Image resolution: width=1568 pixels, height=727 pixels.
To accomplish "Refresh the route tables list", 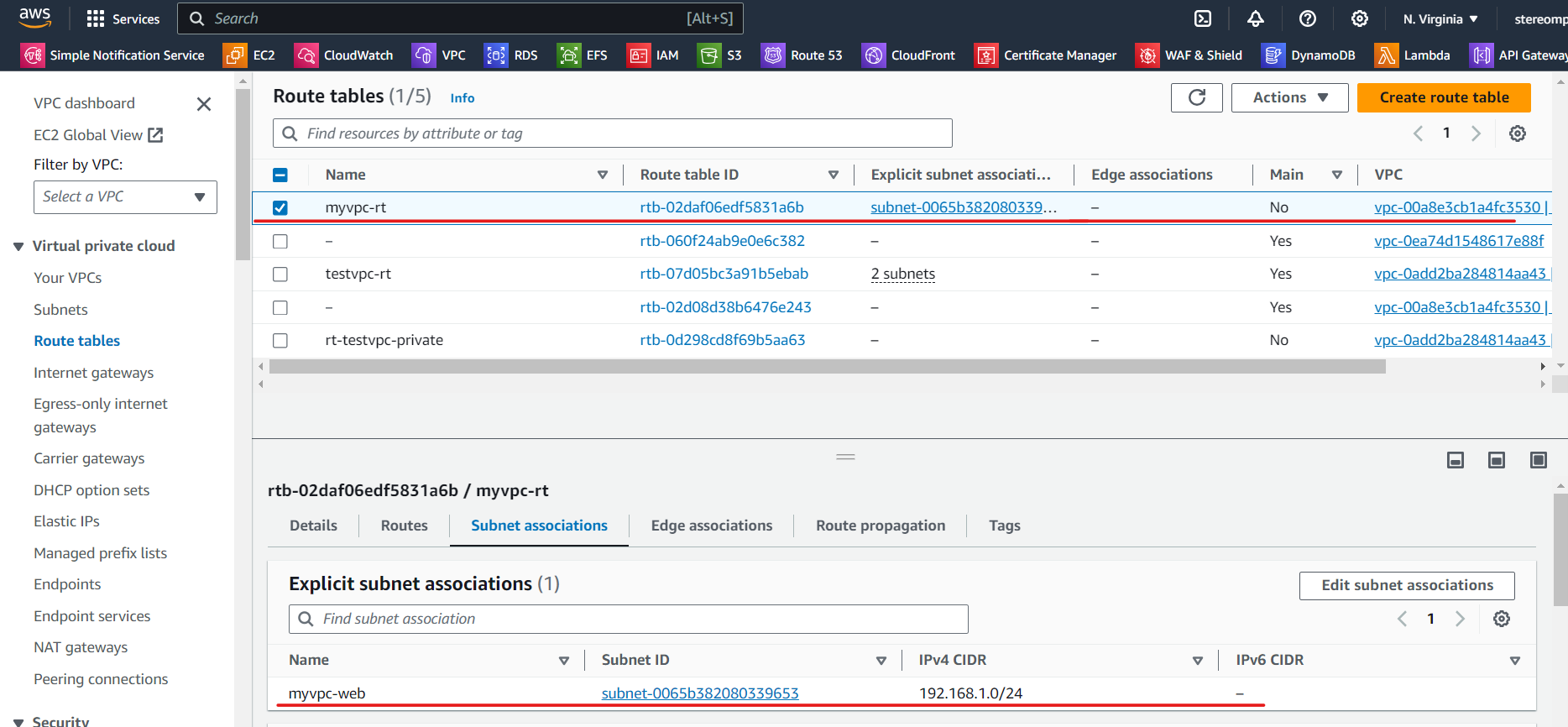I will (1197, 97).
